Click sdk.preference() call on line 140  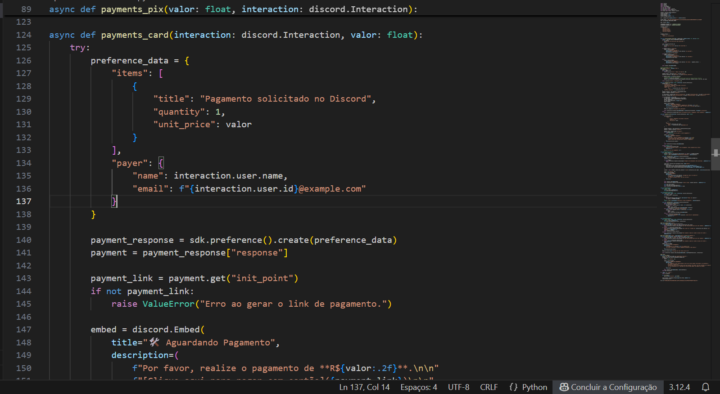click(232, 240)
